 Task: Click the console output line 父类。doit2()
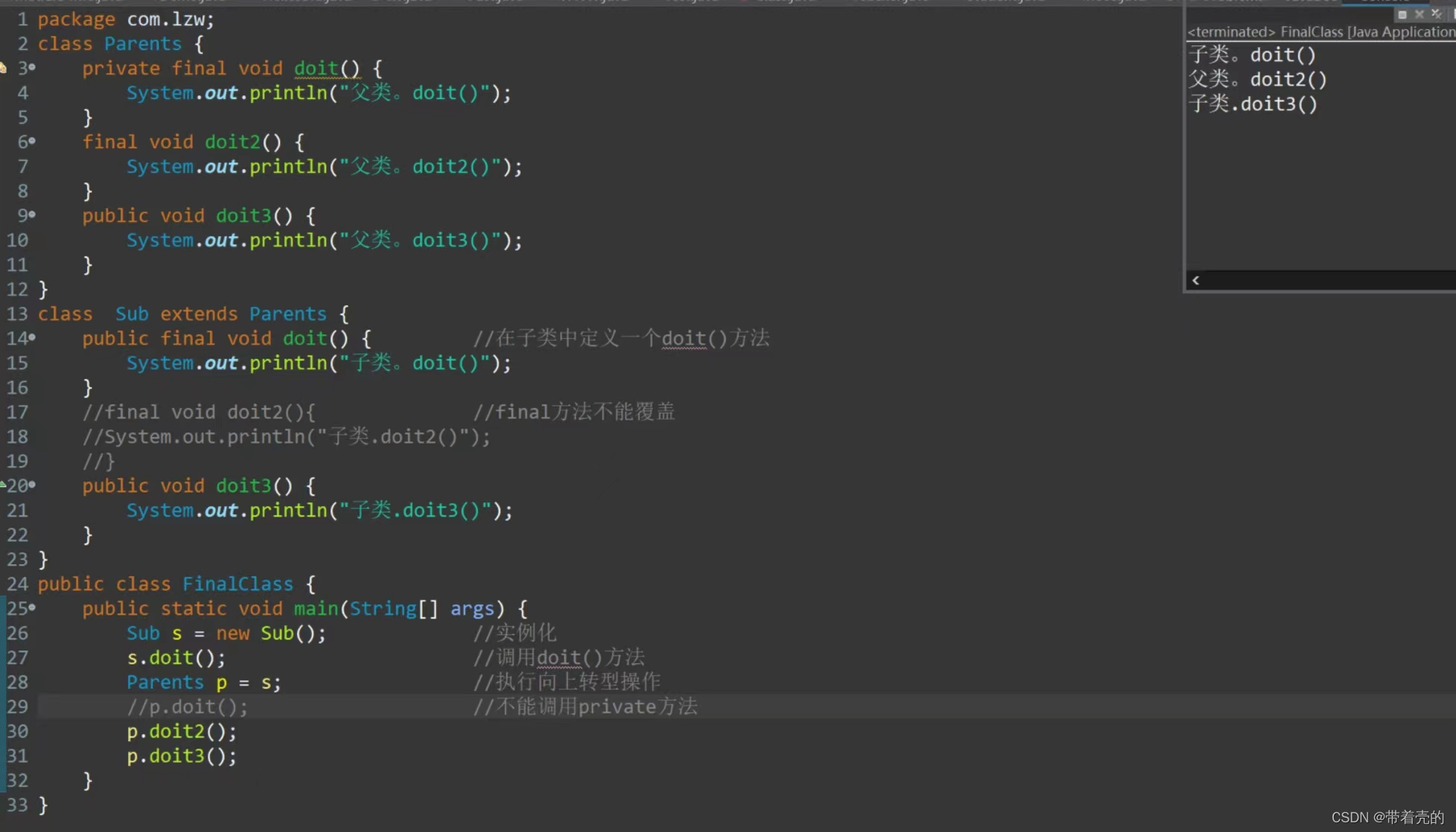[1257, 80]
